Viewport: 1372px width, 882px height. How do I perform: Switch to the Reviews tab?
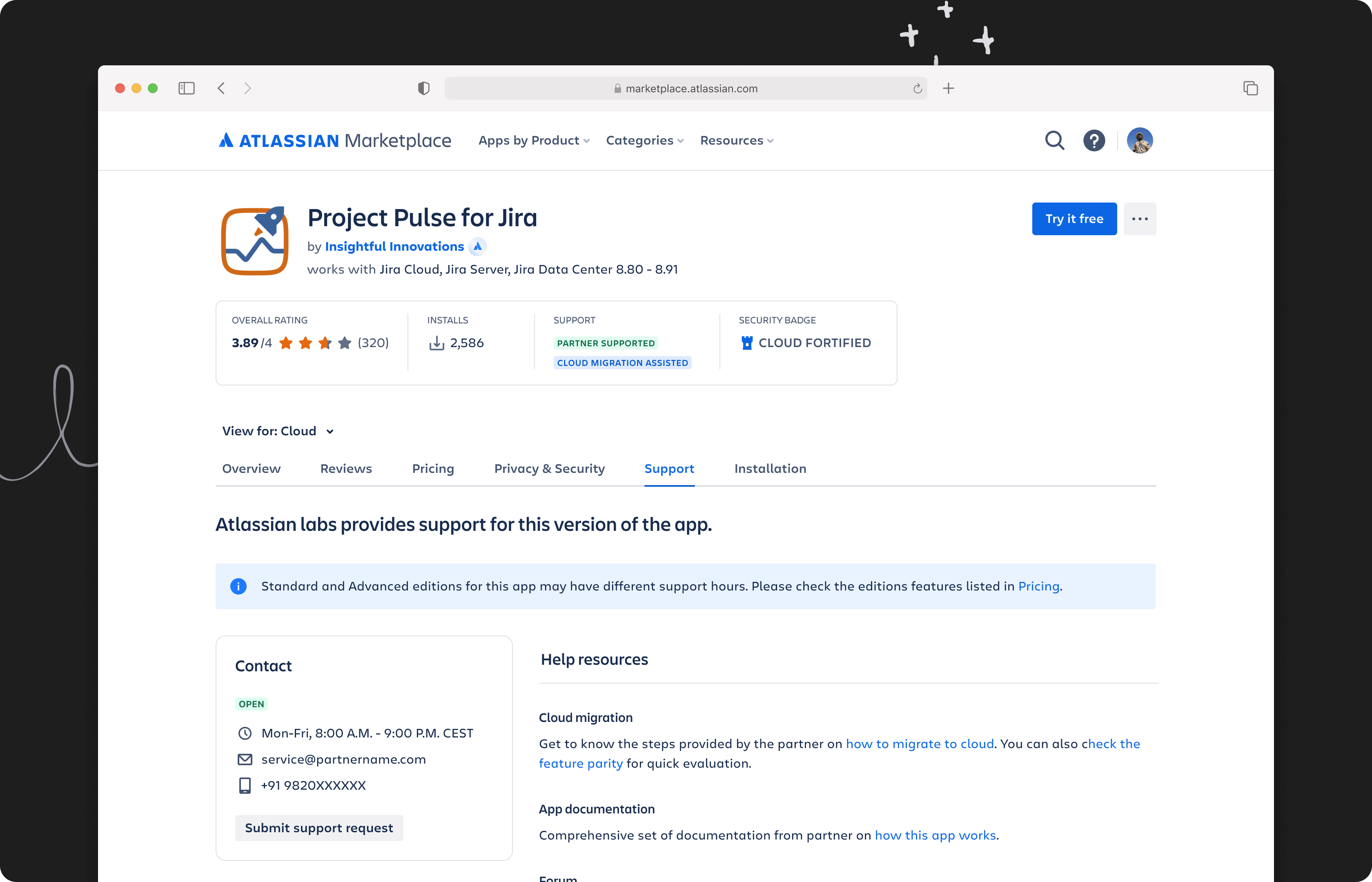pyautogui.click(x=346, y=468)
